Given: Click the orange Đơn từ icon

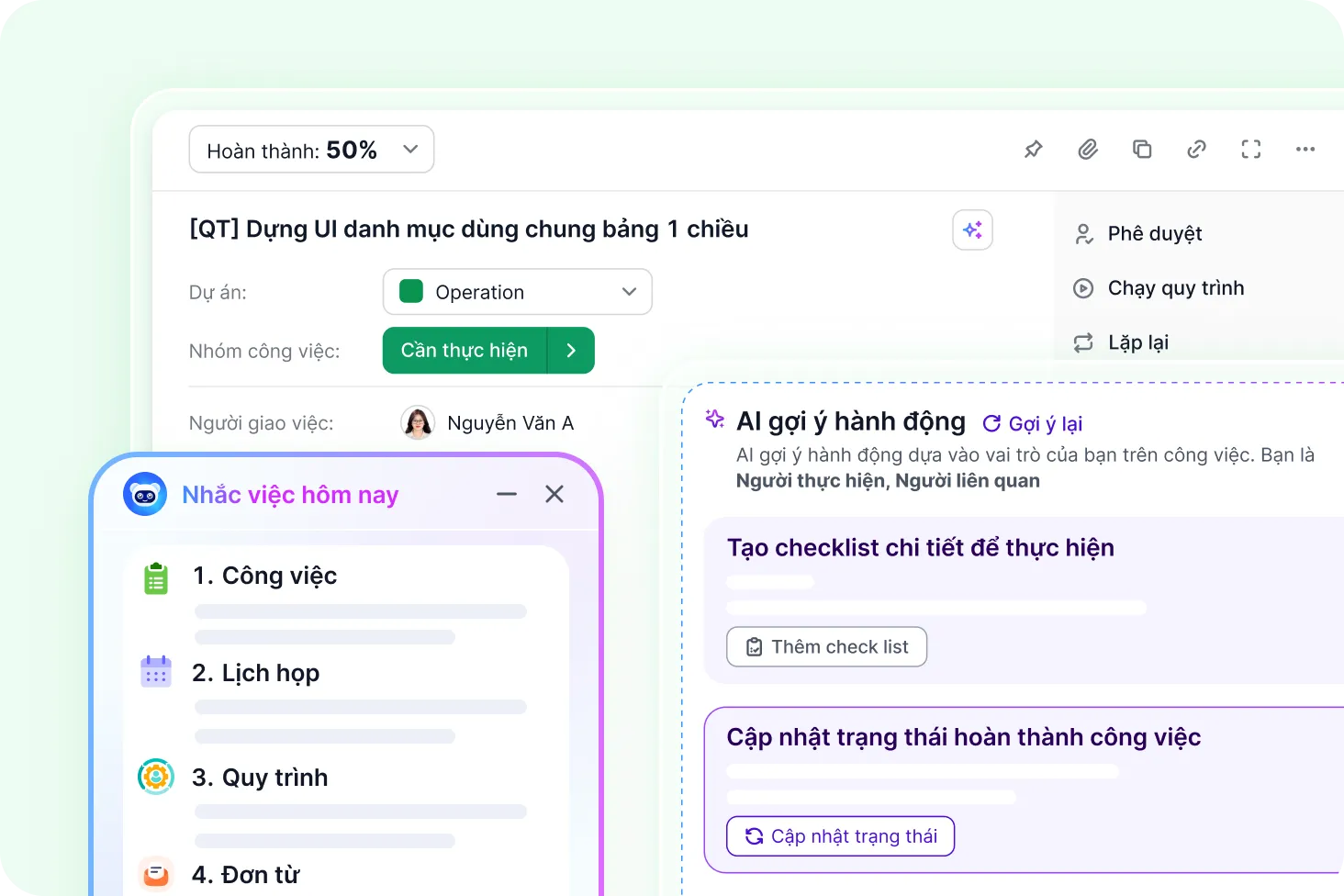Looking at the screenshot, I should [156, 873].
